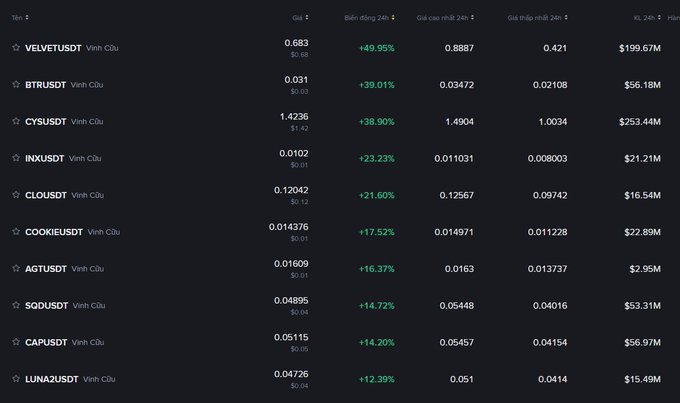Toggle the star next to CAPUSDT

(16, 342)
